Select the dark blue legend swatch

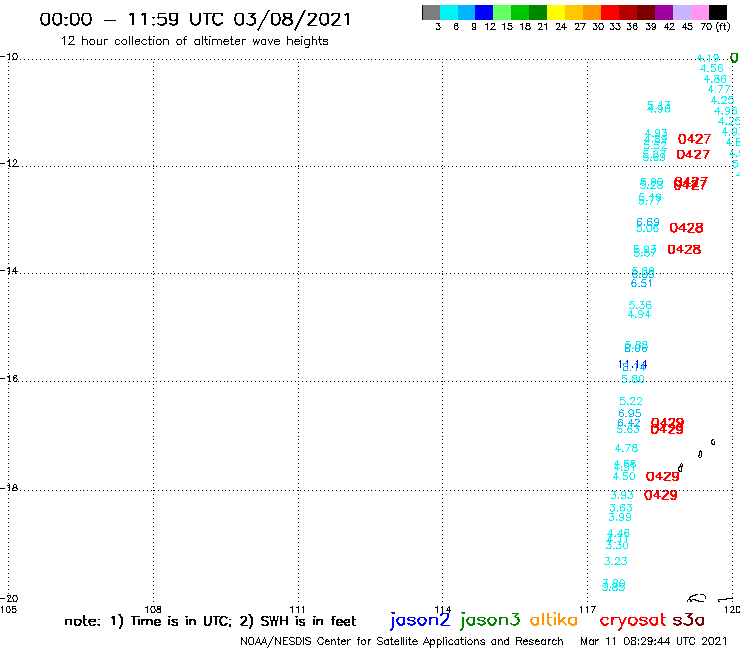484,12
